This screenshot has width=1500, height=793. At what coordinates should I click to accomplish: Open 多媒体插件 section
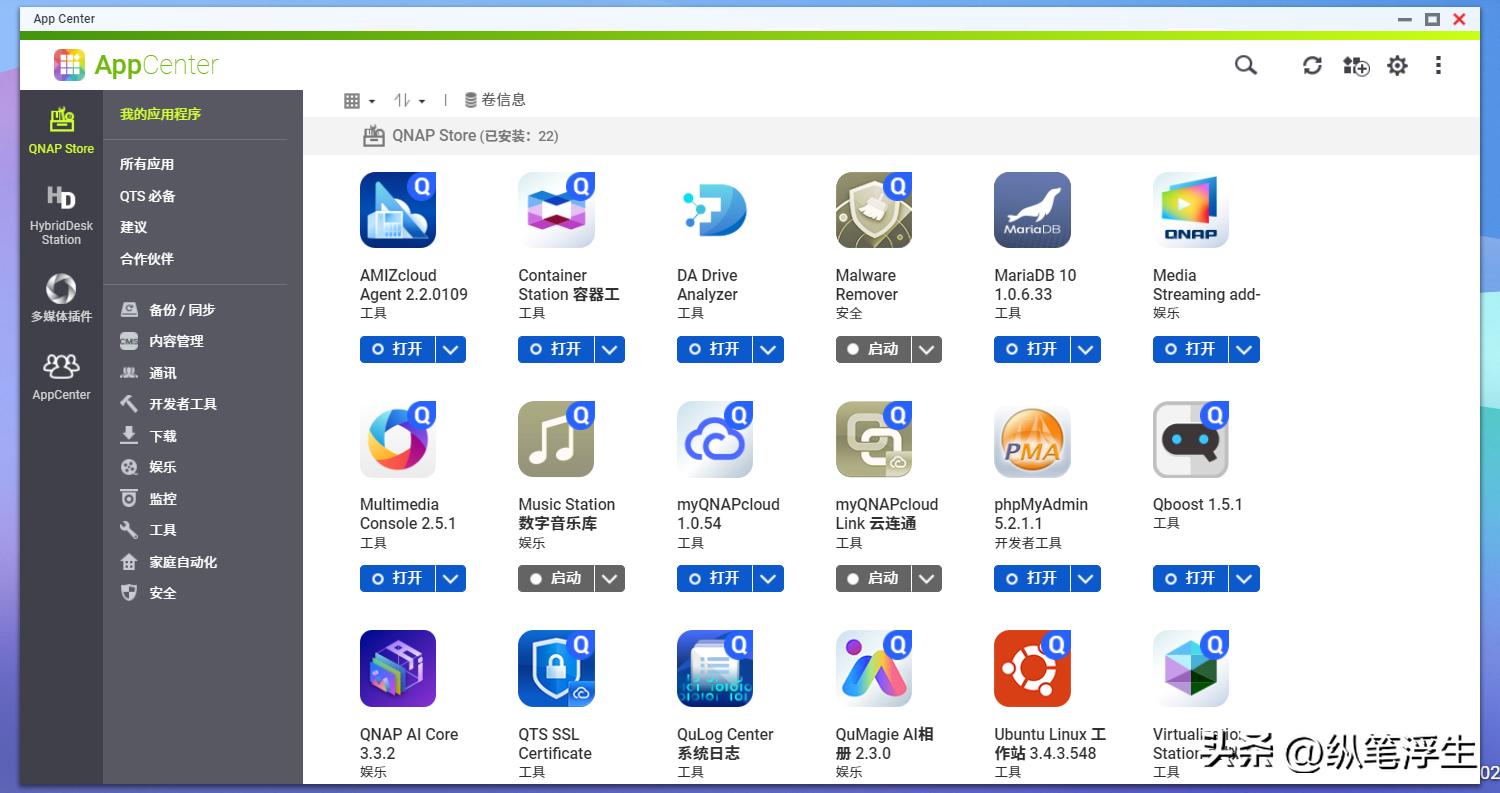(61, 298)
